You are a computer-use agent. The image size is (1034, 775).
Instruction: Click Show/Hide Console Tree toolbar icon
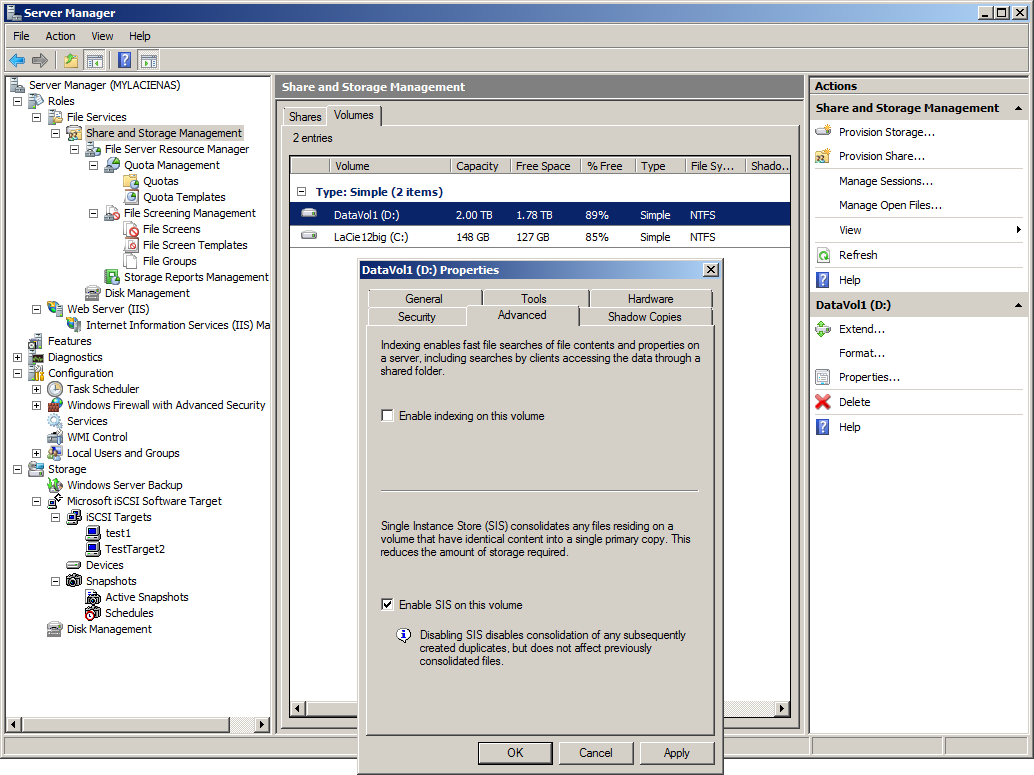(94, 61)
